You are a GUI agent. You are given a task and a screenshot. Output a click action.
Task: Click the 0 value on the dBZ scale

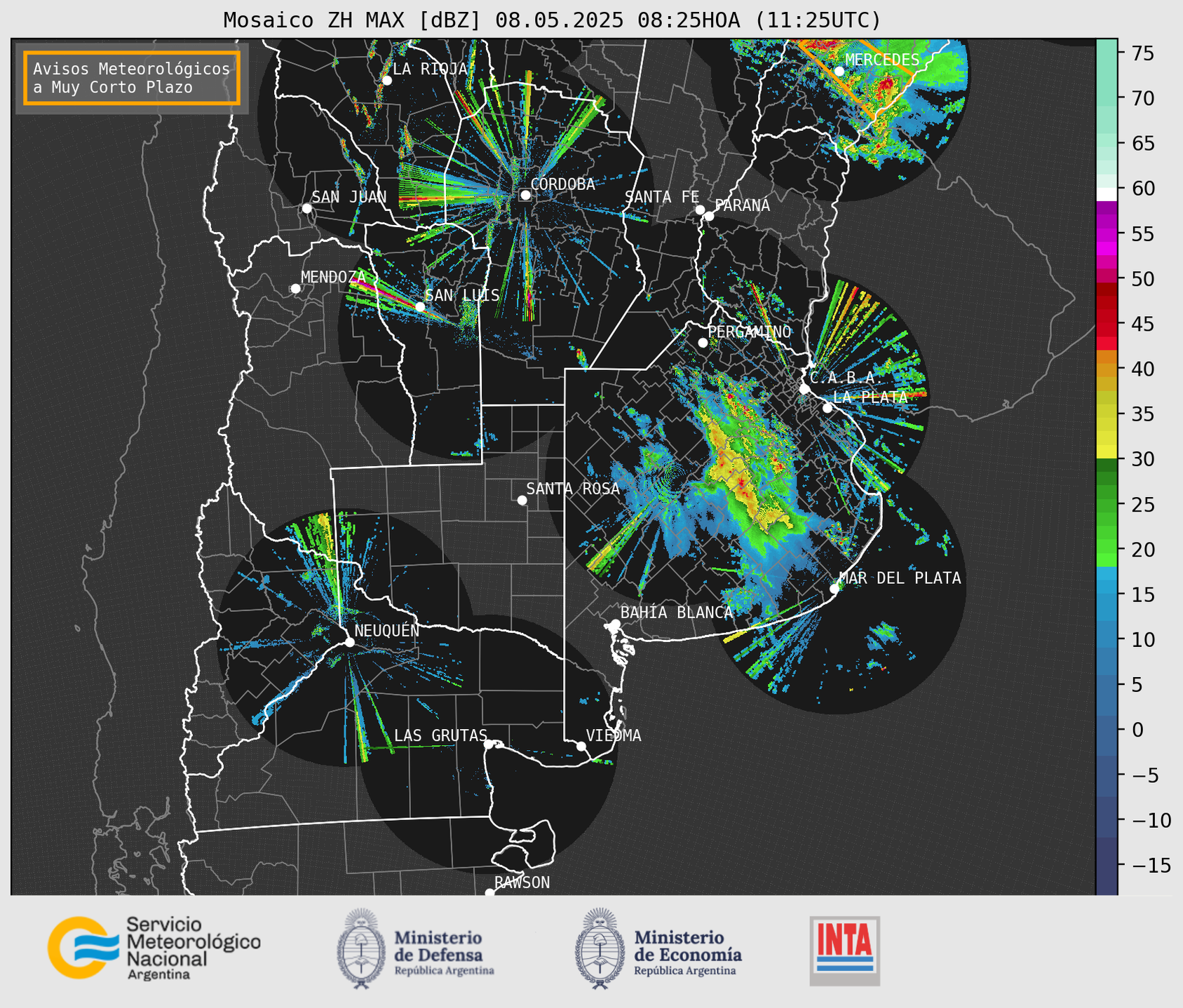(1137, 730)
